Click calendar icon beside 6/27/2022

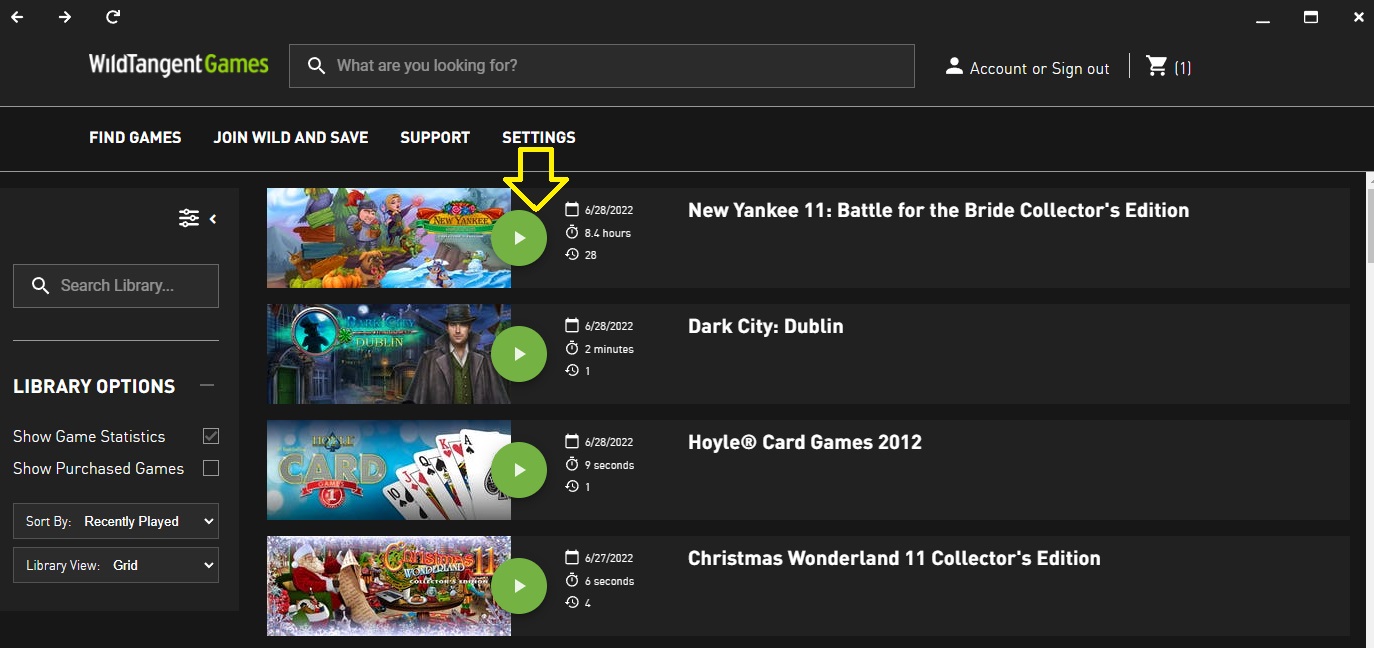pyautogui.click(x=572, y=558)
